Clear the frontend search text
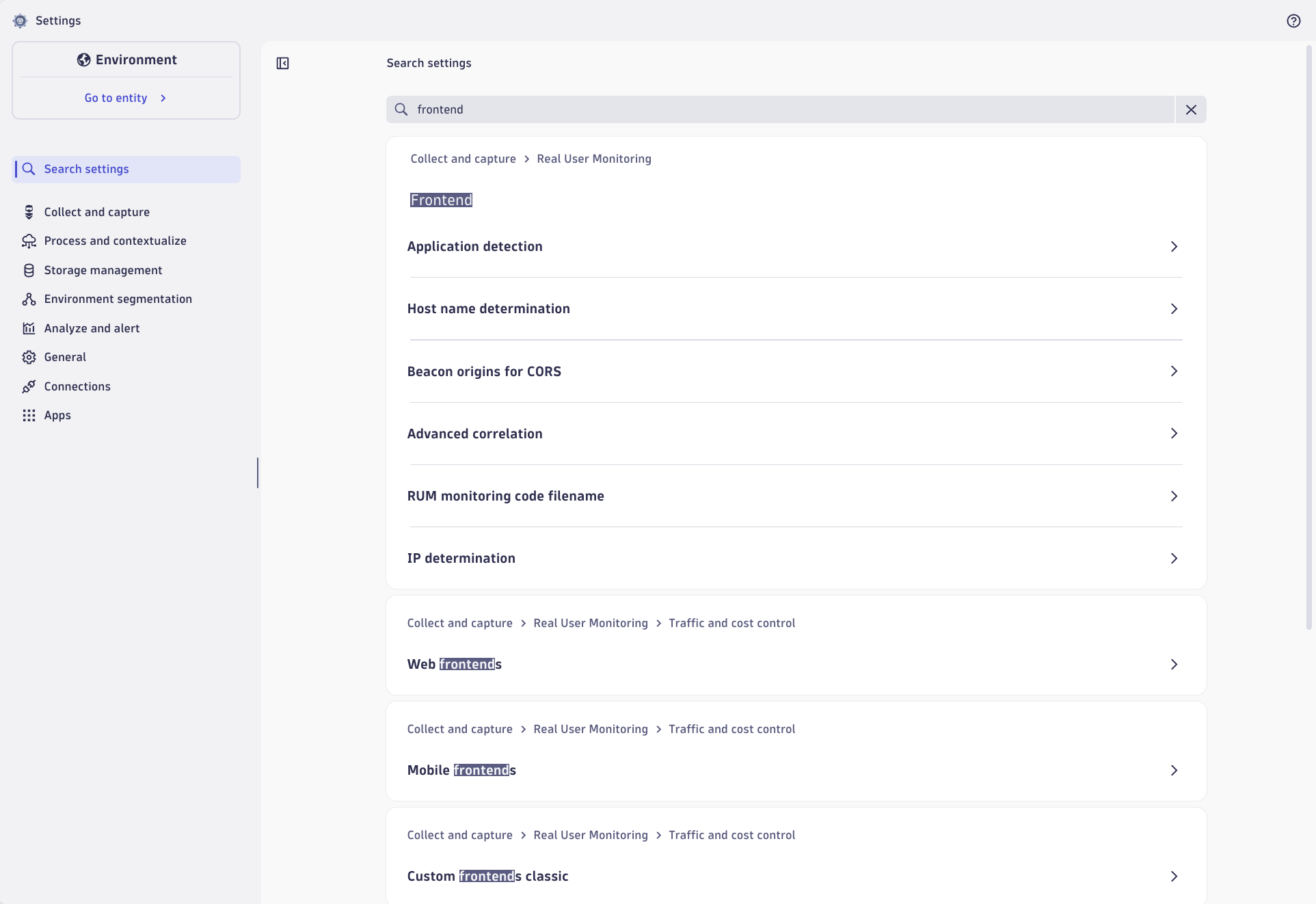This screenshot has height=904, width=1316. point(1190,109)
